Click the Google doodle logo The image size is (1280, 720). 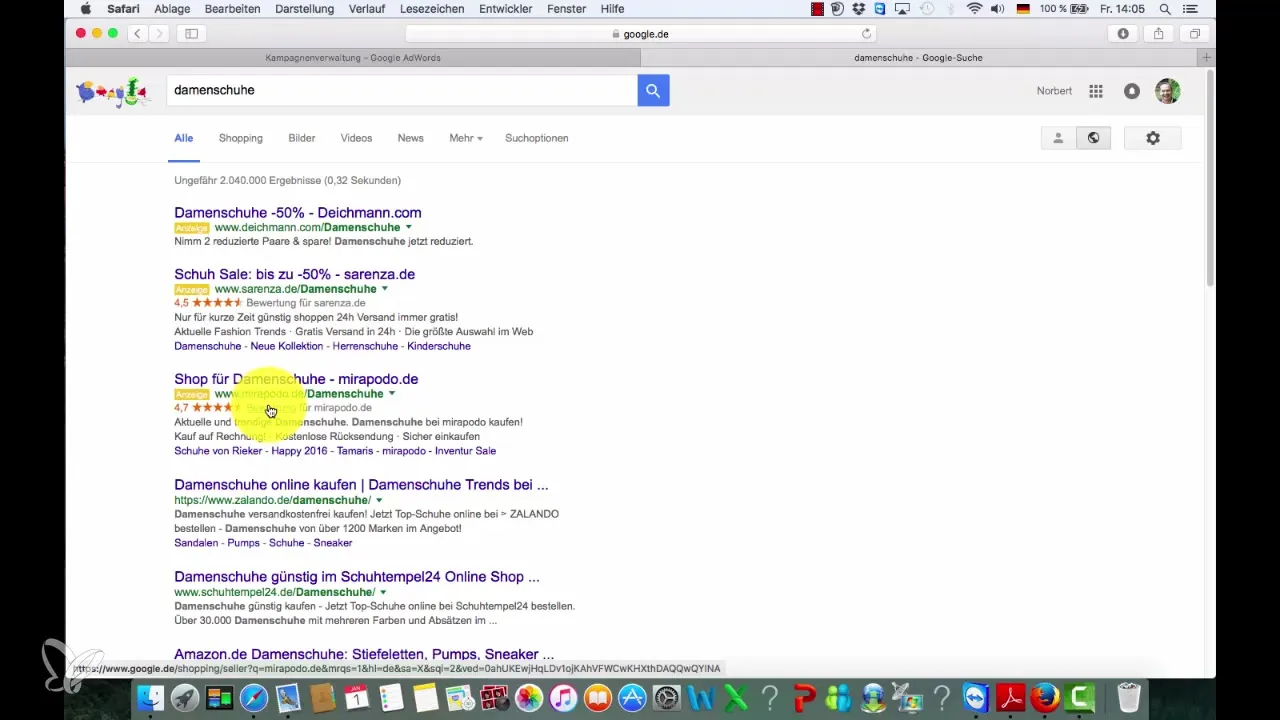coord(112,92)
